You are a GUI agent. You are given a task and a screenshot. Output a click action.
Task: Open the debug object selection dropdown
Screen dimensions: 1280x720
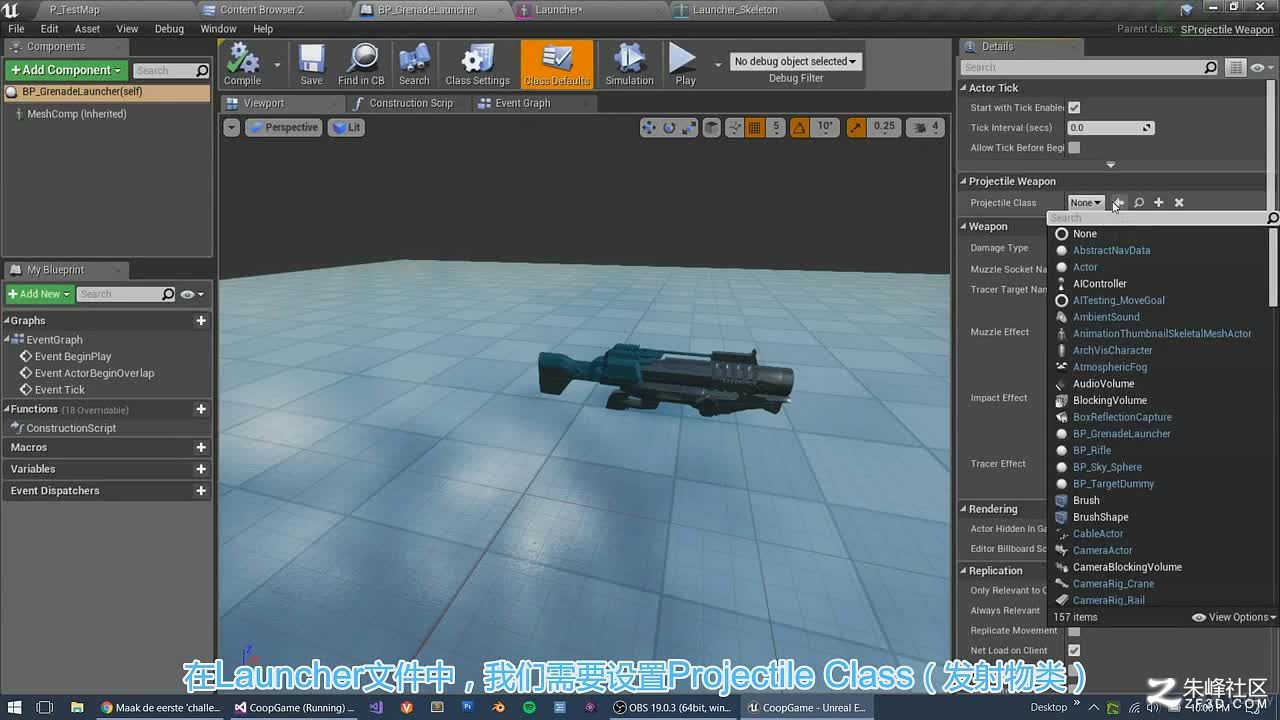point(795,61)
